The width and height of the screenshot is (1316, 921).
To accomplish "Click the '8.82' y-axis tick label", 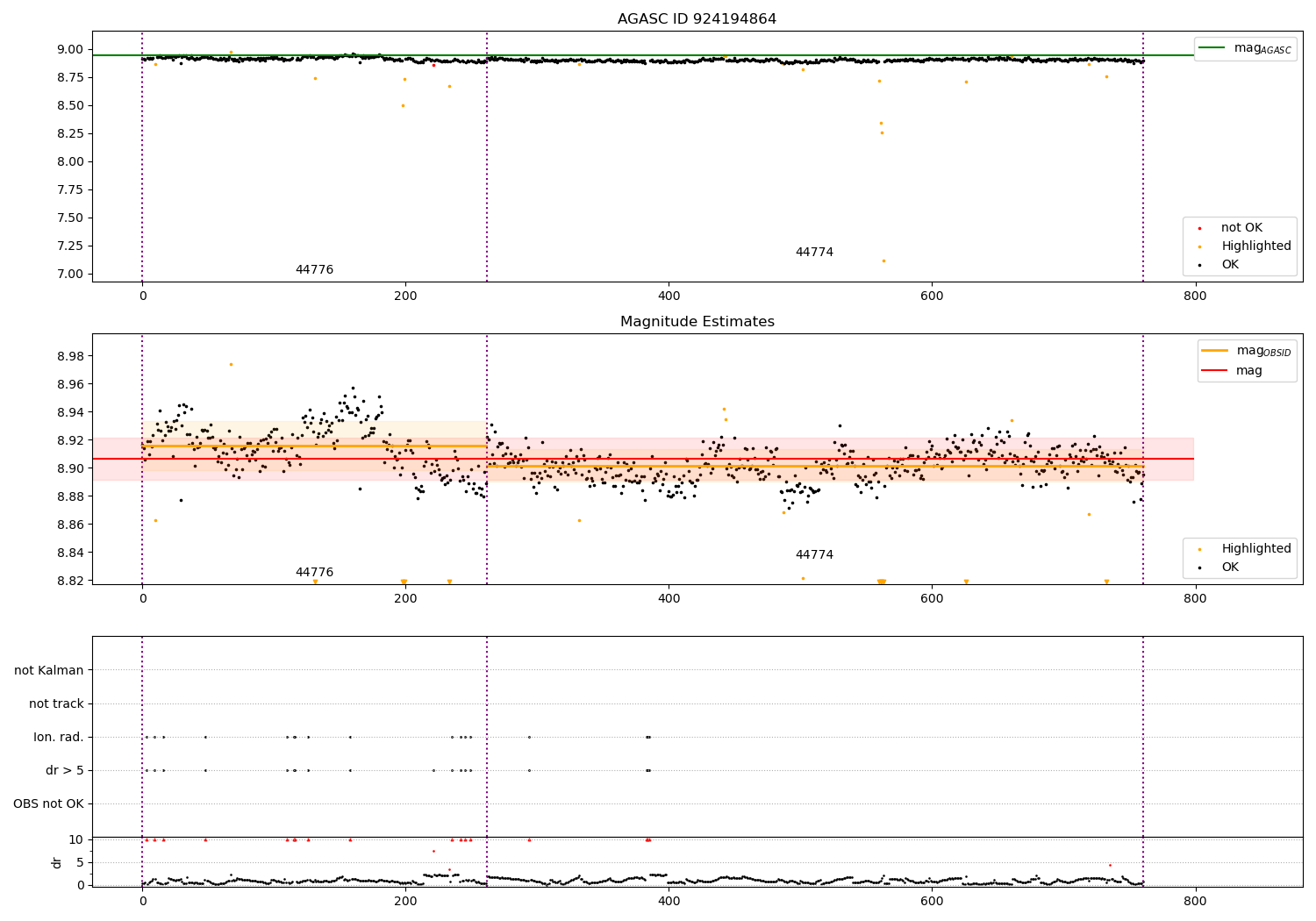I will coord(71,582).
